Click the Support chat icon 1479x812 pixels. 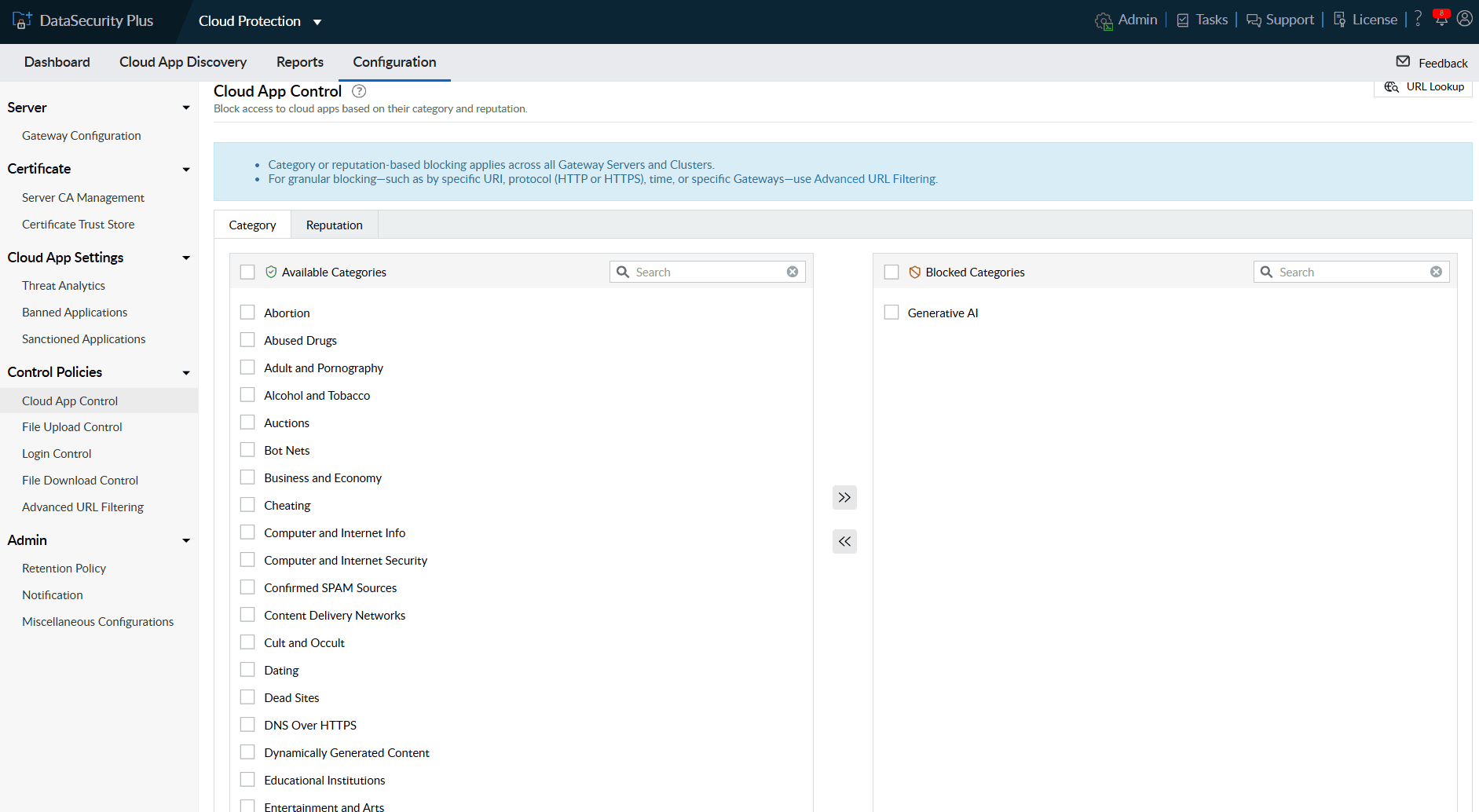pyautogui.click(x=1254, y=20)
